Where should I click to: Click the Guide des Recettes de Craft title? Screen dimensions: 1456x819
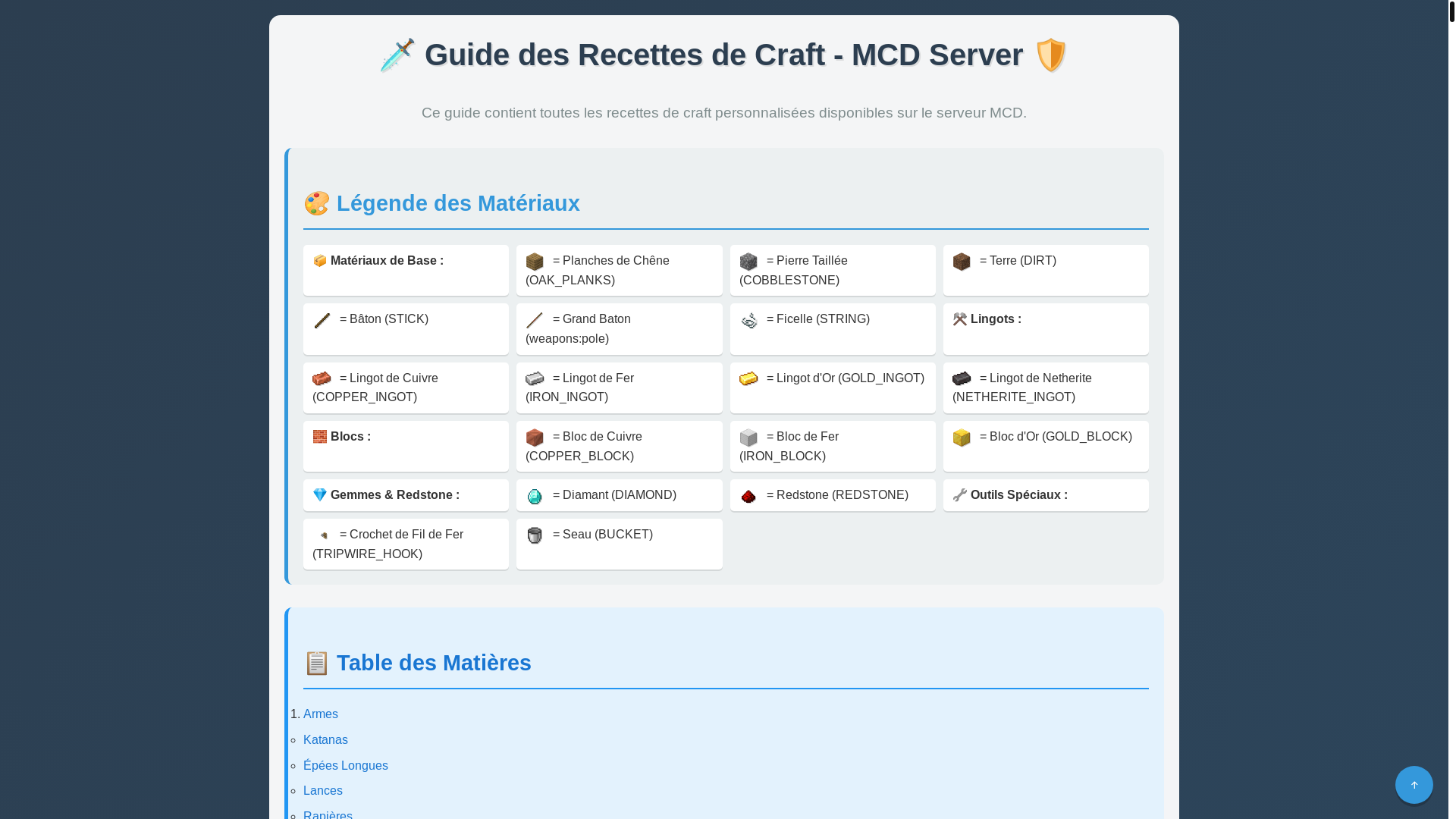723,55
